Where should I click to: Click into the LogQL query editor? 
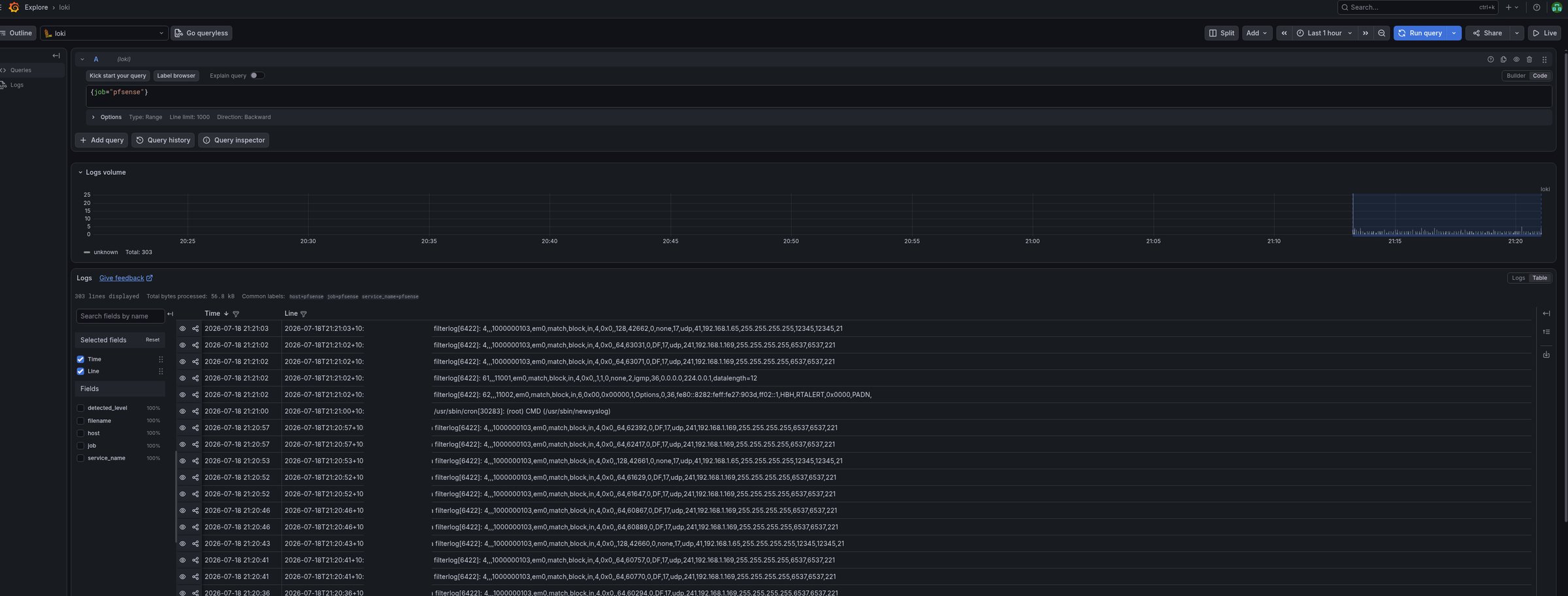click(819, 96)
